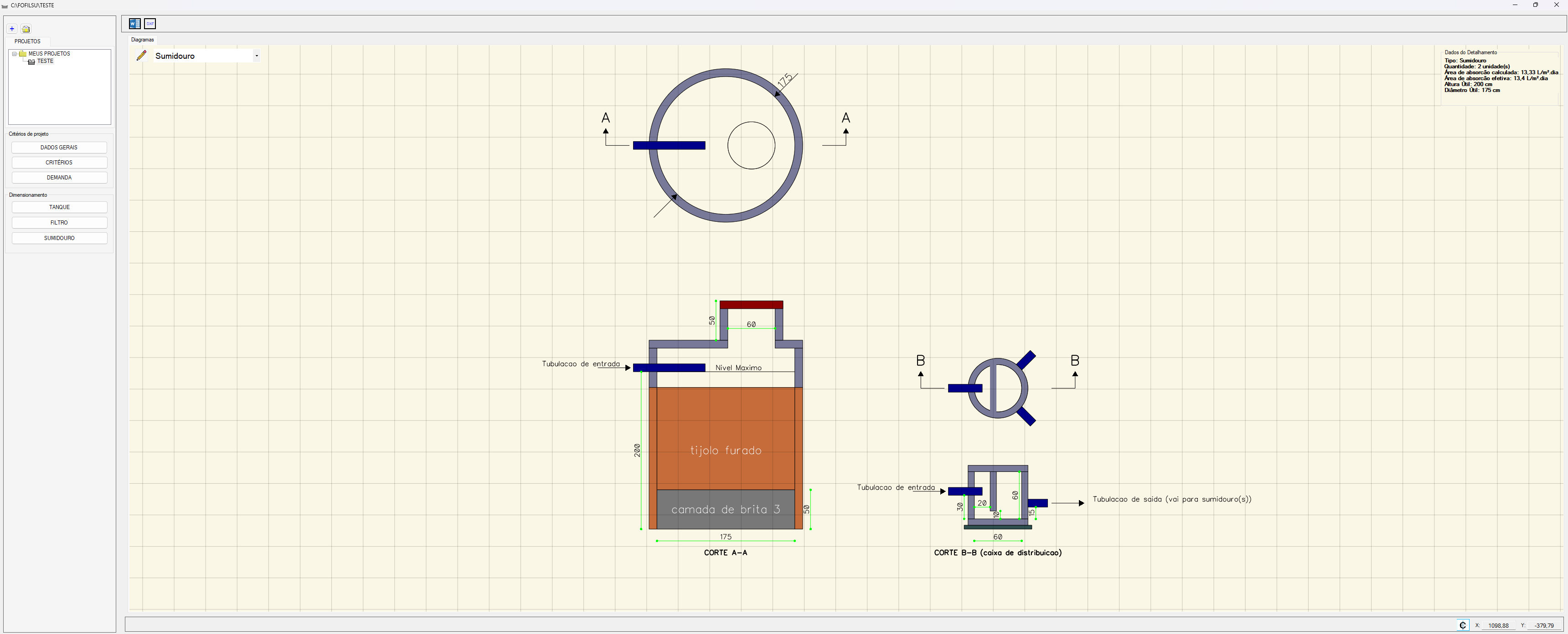Open the DEMANDA button

tap(59, 178)
